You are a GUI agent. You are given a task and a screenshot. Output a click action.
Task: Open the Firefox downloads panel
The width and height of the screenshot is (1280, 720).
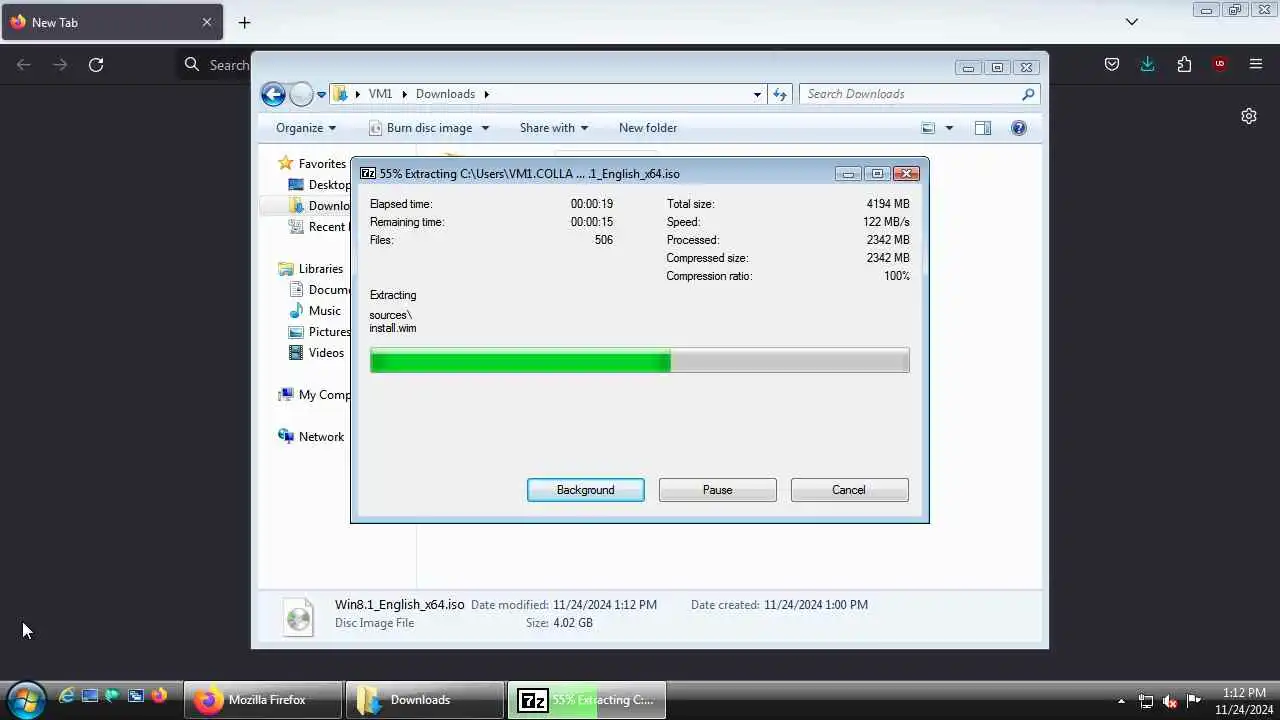[x=1147, y=64]
